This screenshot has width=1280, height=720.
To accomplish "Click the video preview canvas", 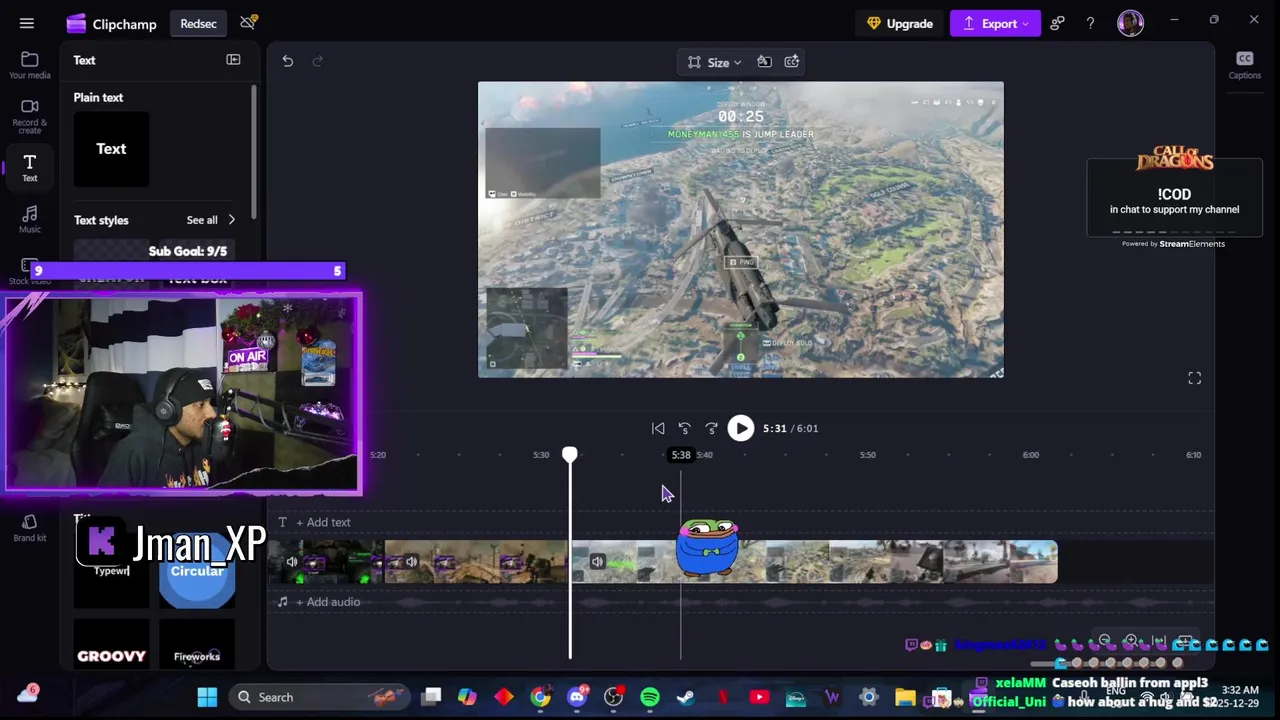I will (740, 230).
